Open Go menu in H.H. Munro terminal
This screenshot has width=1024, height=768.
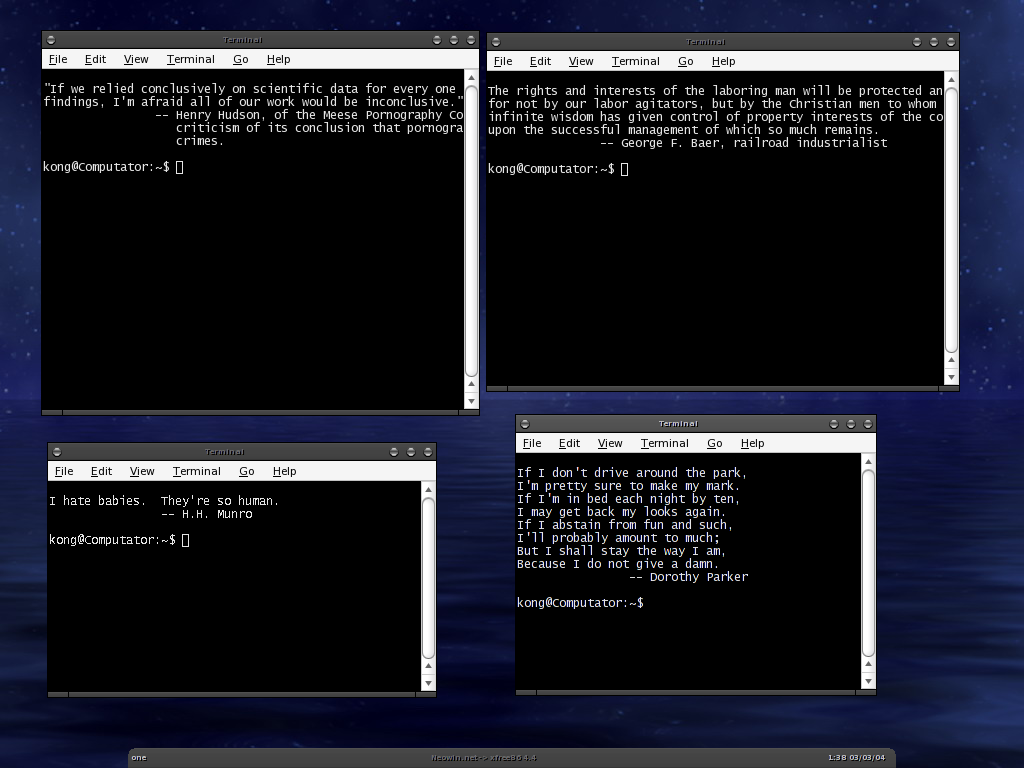[x=247, y=472]
